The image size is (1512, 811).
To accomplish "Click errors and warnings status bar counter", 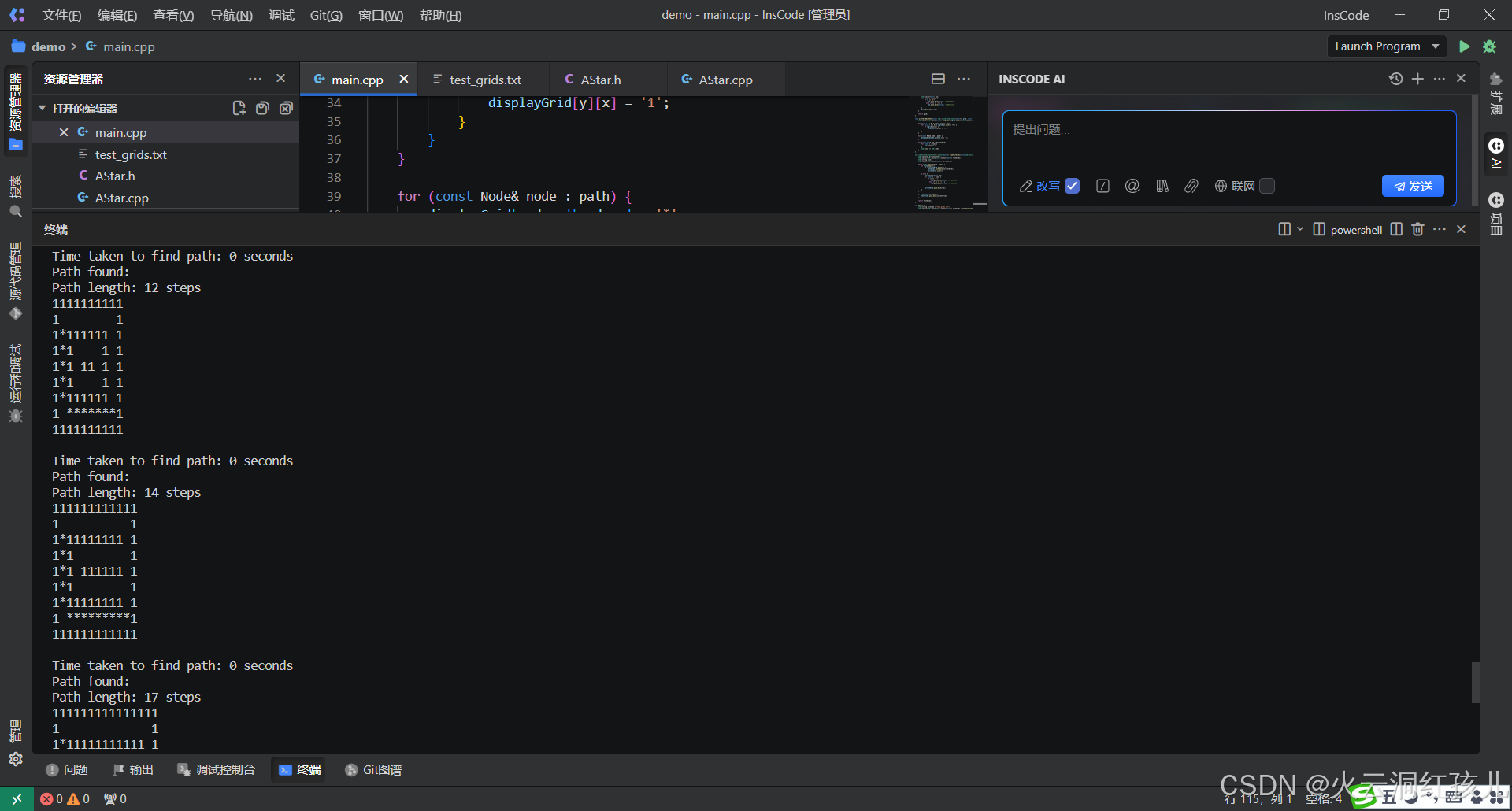I will (x=65, y=798).
